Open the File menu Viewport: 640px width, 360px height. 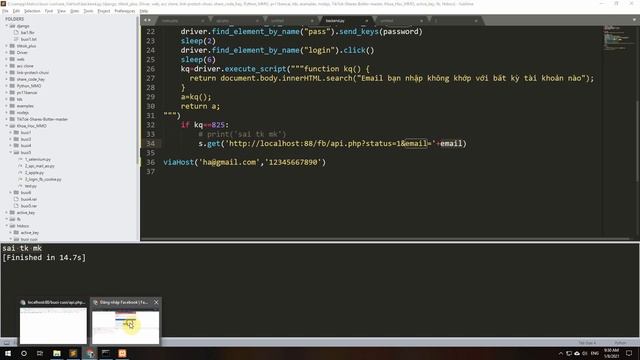click(5, 11)
